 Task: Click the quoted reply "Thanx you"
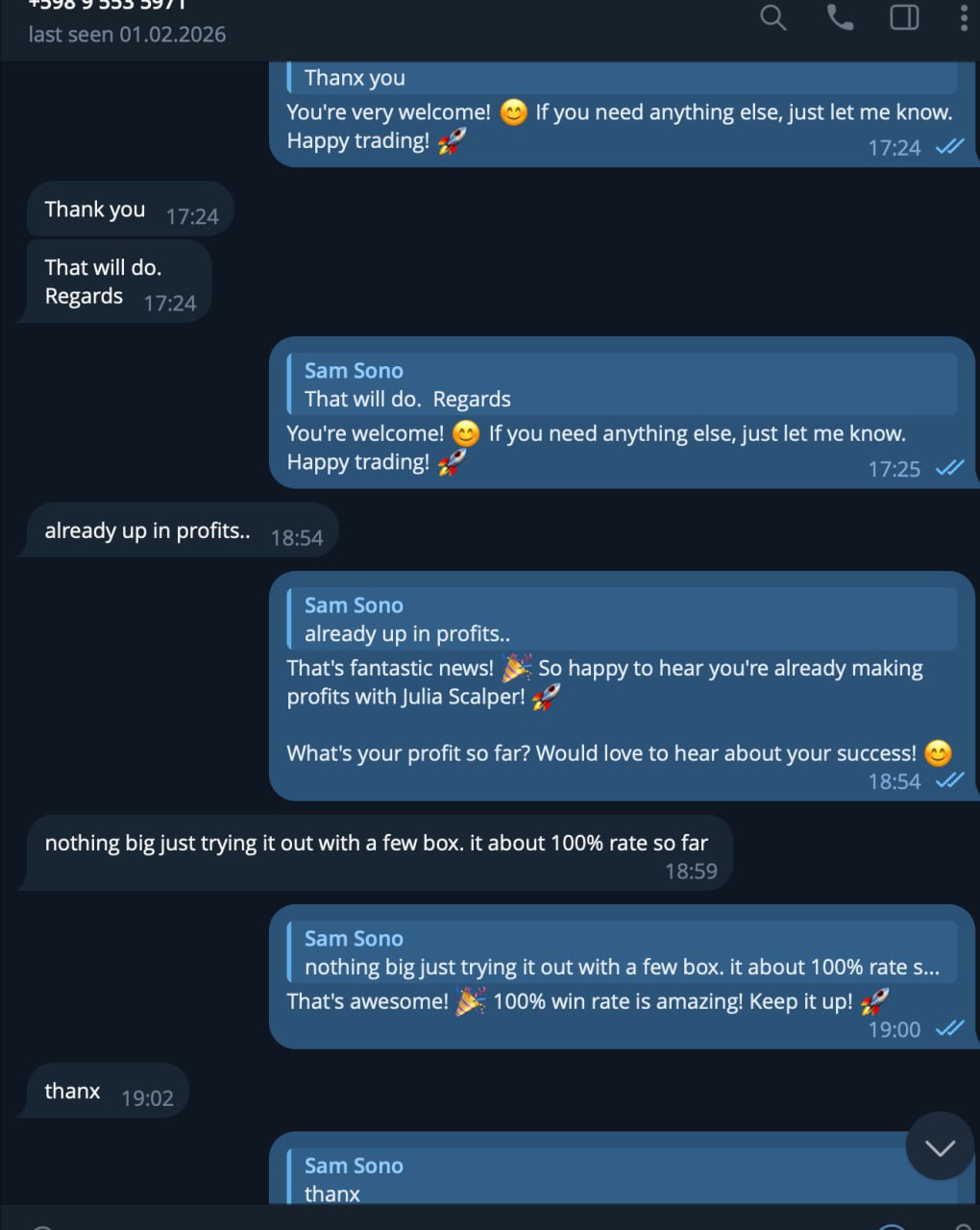pos(622,78)
